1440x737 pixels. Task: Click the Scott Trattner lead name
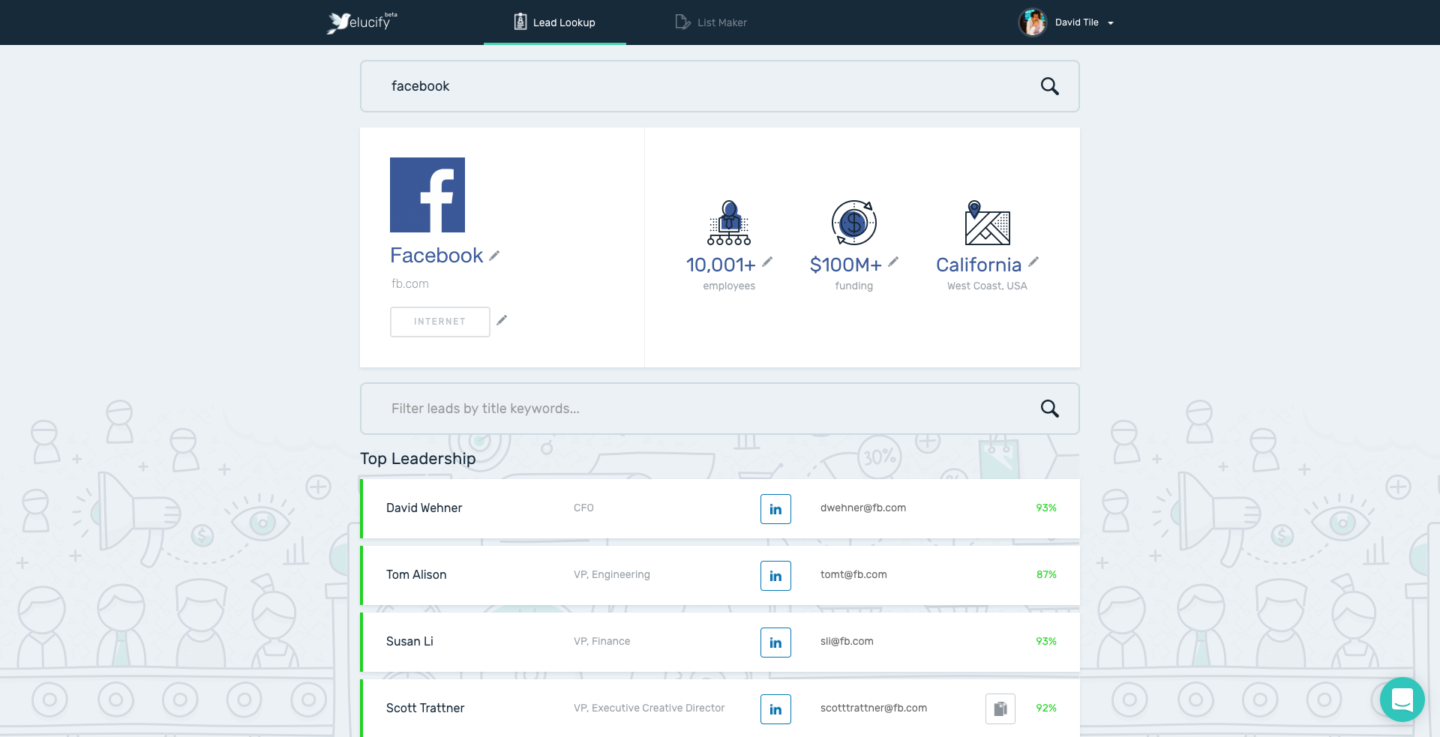pyautogui.click(x=425, y=708)
